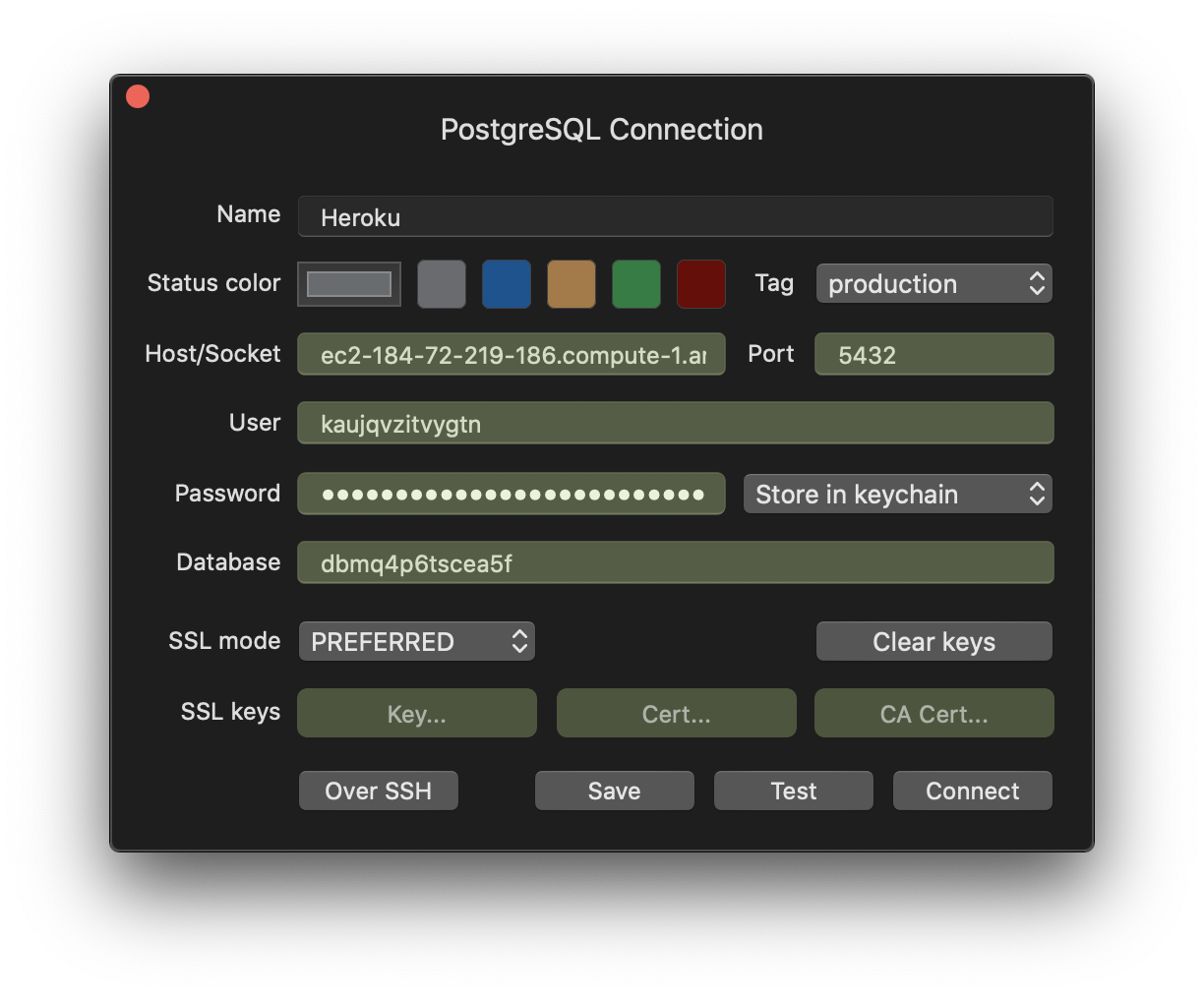Select the blue status color swatch
Viewport: 1204px width, 997px height.
click(x=506, y=283)
